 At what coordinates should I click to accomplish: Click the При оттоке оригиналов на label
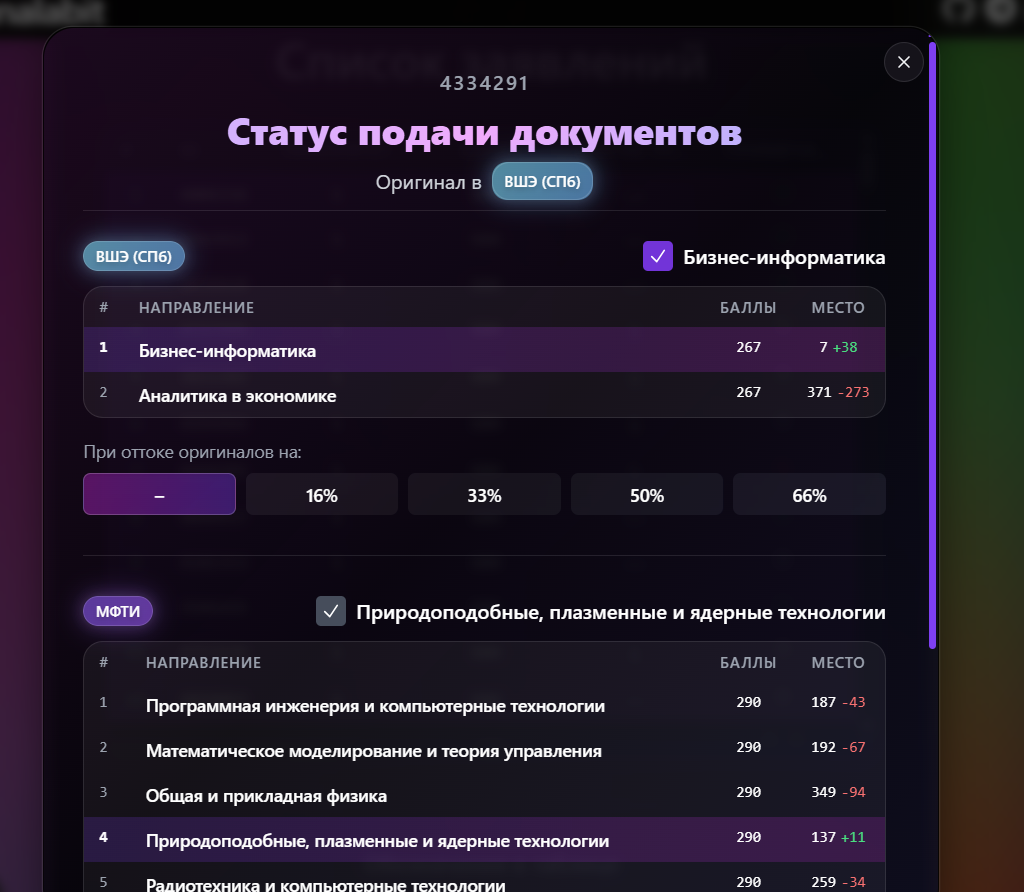[x=193, y=452]
